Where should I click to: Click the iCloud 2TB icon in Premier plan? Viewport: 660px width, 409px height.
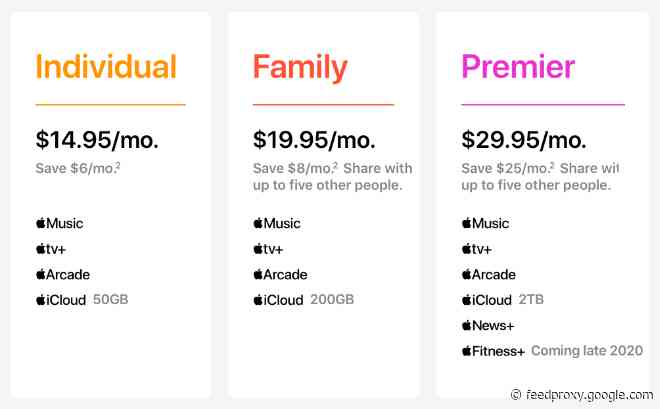(x=486, y=299)
